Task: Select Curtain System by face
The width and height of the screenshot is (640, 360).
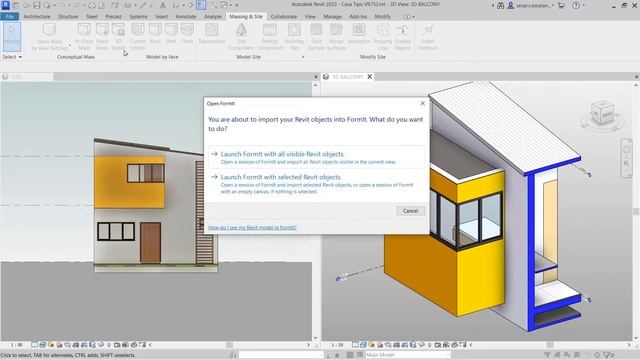Action: 138,37
